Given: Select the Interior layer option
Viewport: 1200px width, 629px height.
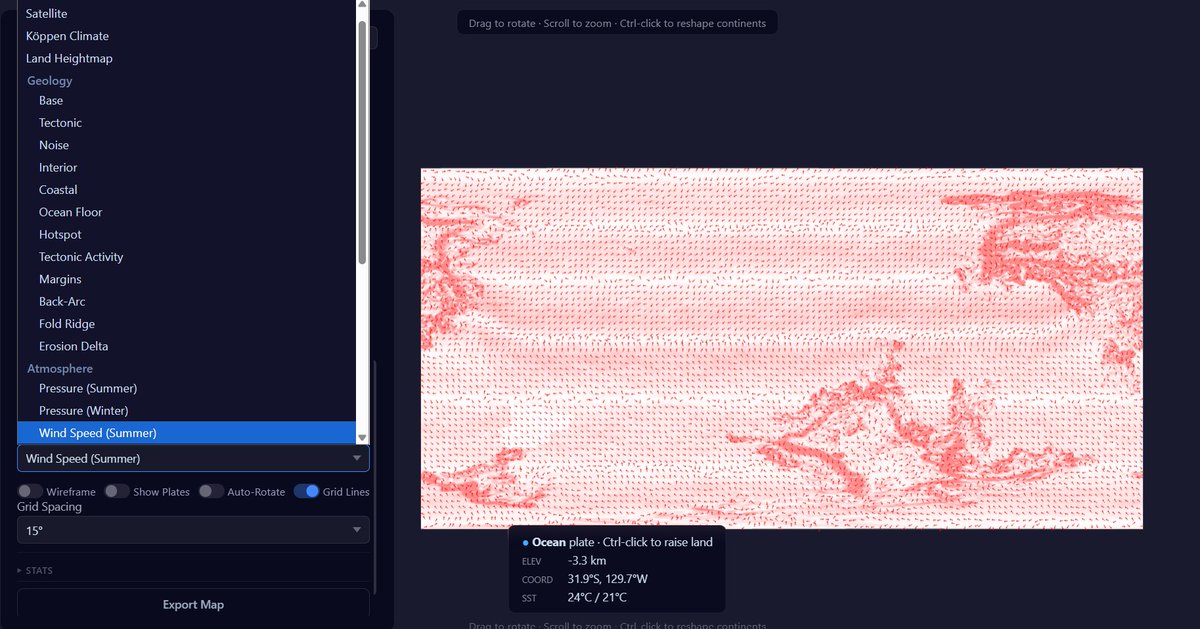Looking at the screenshot, I should pyautogui.click(x=187, y=167).
